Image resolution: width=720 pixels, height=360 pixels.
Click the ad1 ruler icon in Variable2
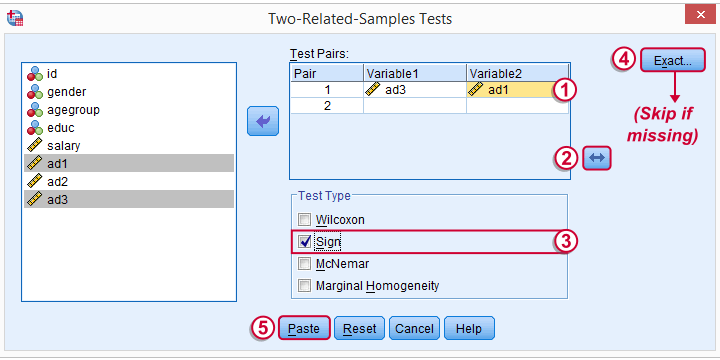coord(475,90)
